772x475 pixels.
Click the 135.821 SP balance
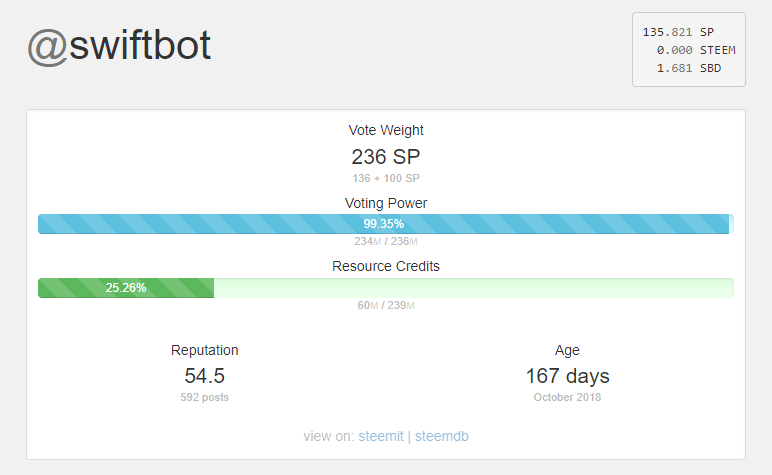[680, 32]
